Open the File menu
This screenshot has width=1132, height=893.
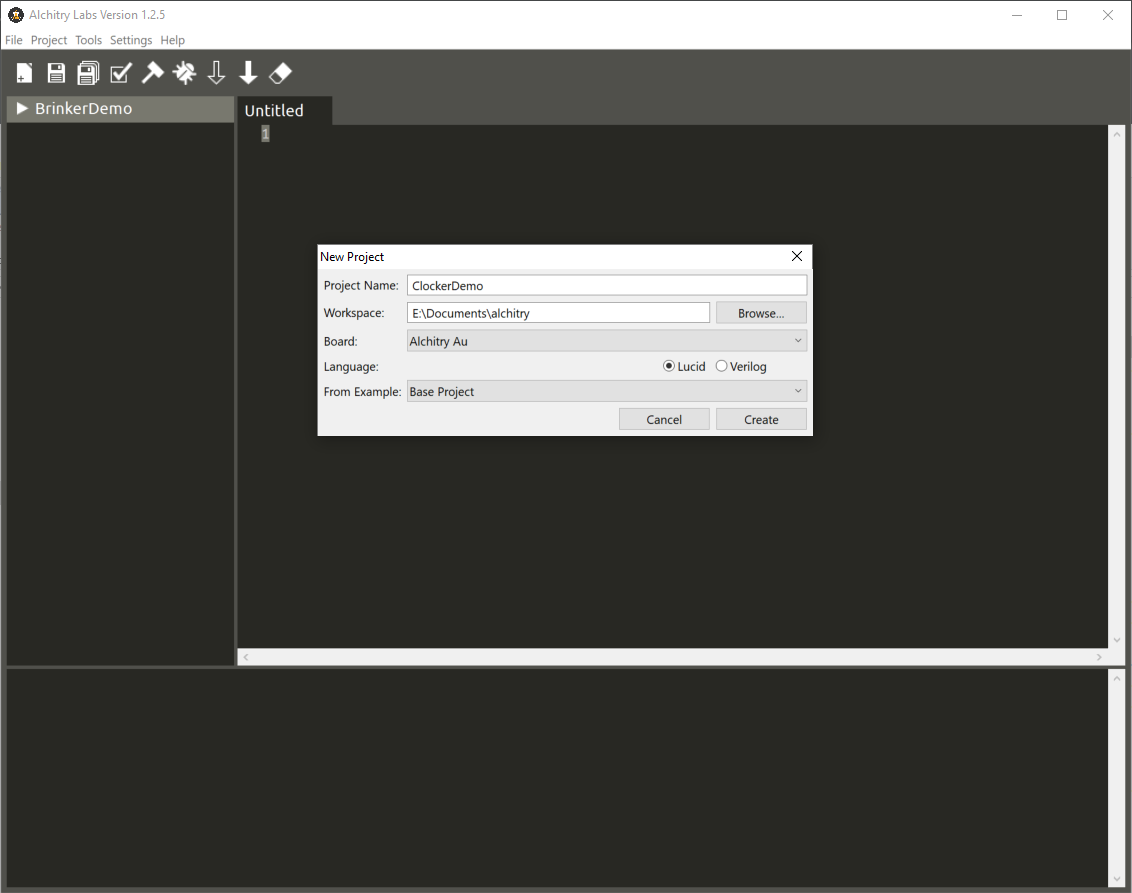[x=14, y=40]
